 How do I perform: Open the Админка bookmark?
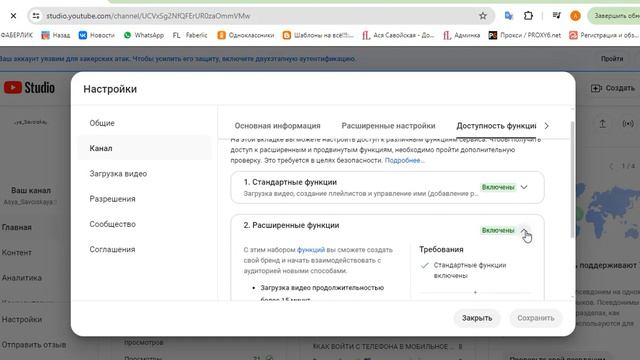click(462, 36)
